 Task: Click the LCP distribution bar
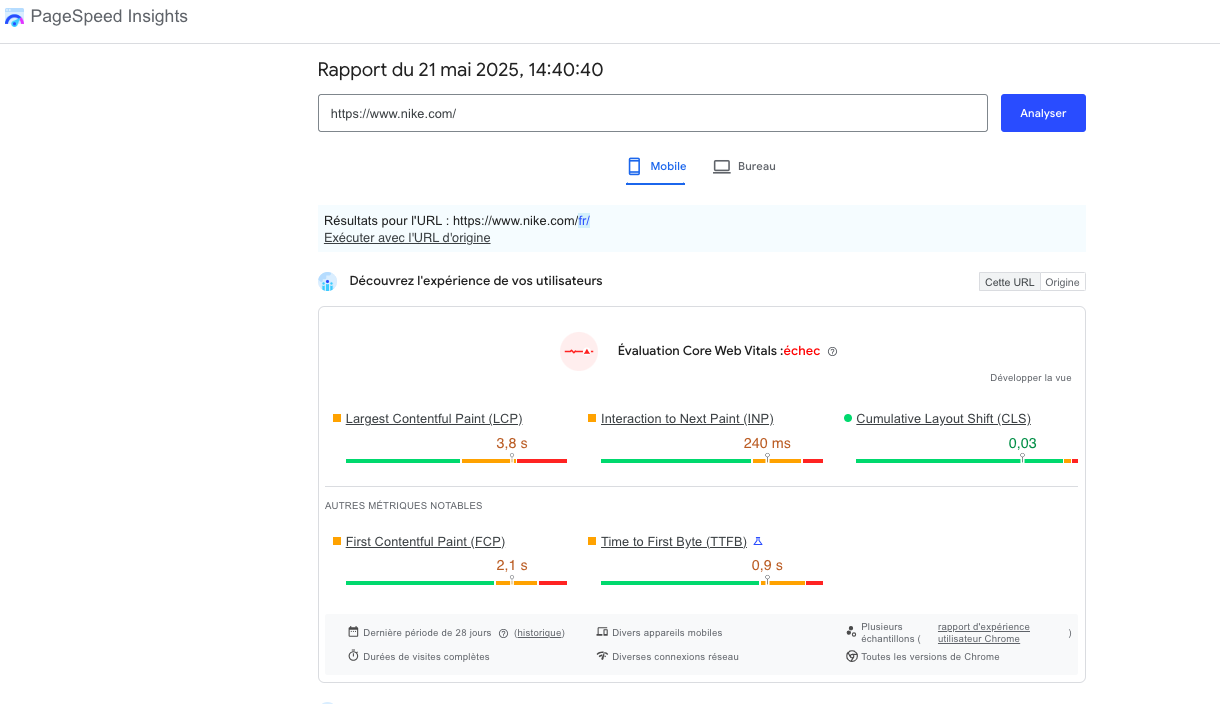(x=456, y=460)
